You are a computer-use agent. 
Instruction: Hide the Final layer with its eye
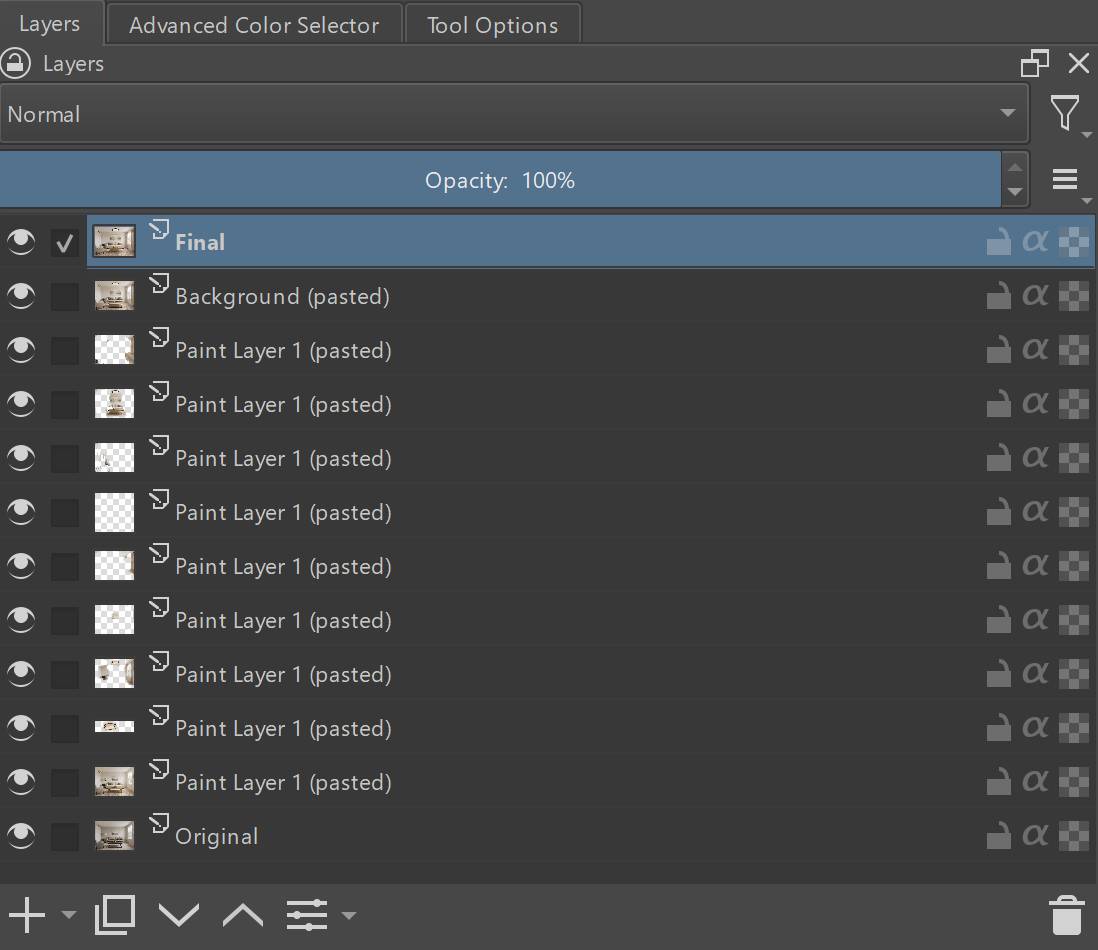click(x=21, y=242)
